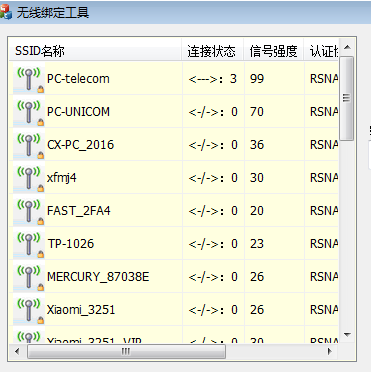Click the Xiaomi_3251 wireless antenna icon
The height and width of the screenshot is (372, 371).
click(29, 310)
